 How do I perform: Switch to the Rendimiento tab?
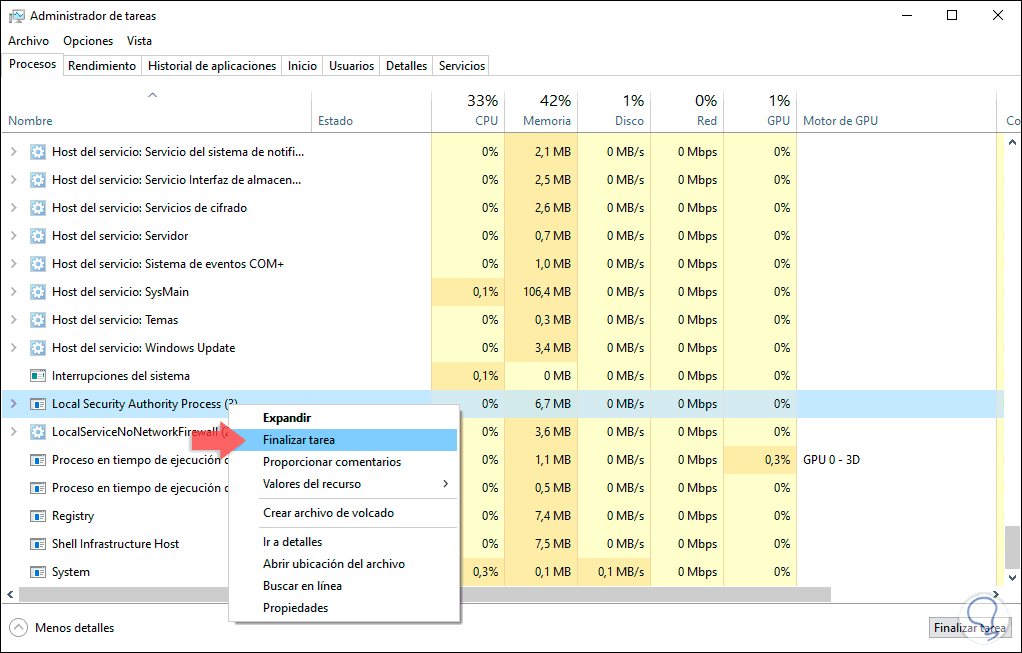click(x=102, y=66)
